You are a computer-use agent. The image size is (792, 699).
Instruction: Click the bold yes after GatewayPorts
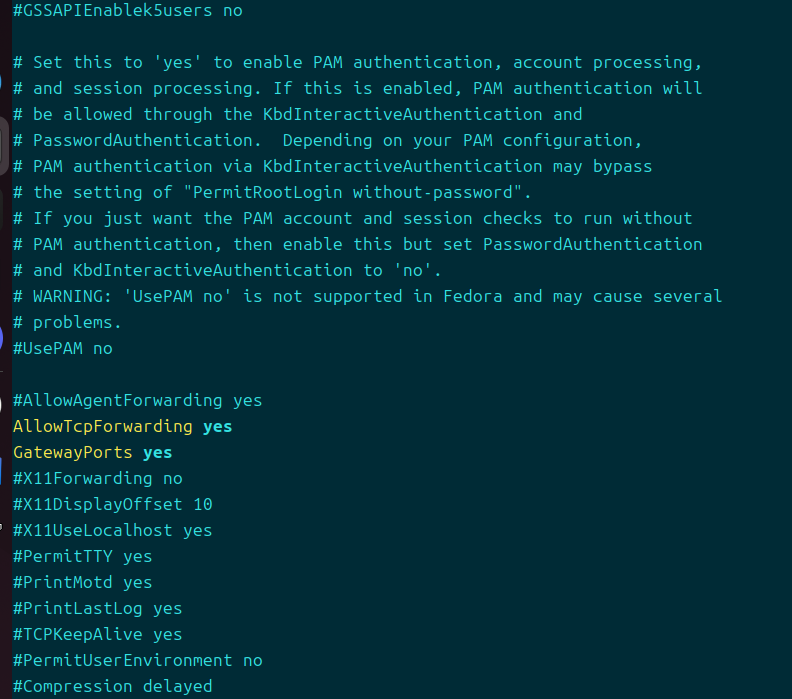tap(157, 452)
